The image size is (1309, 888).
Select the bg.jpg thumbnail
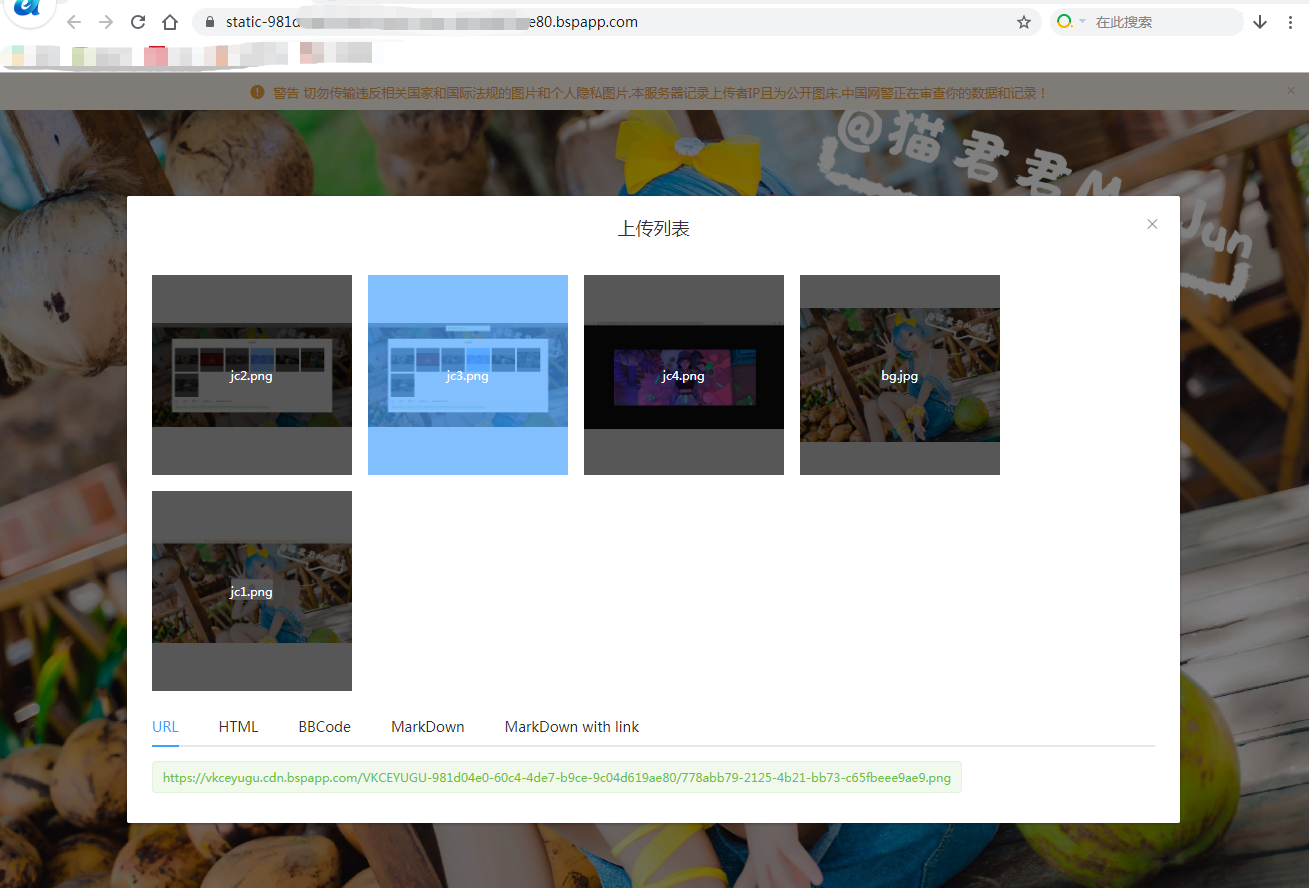point(900,375)
